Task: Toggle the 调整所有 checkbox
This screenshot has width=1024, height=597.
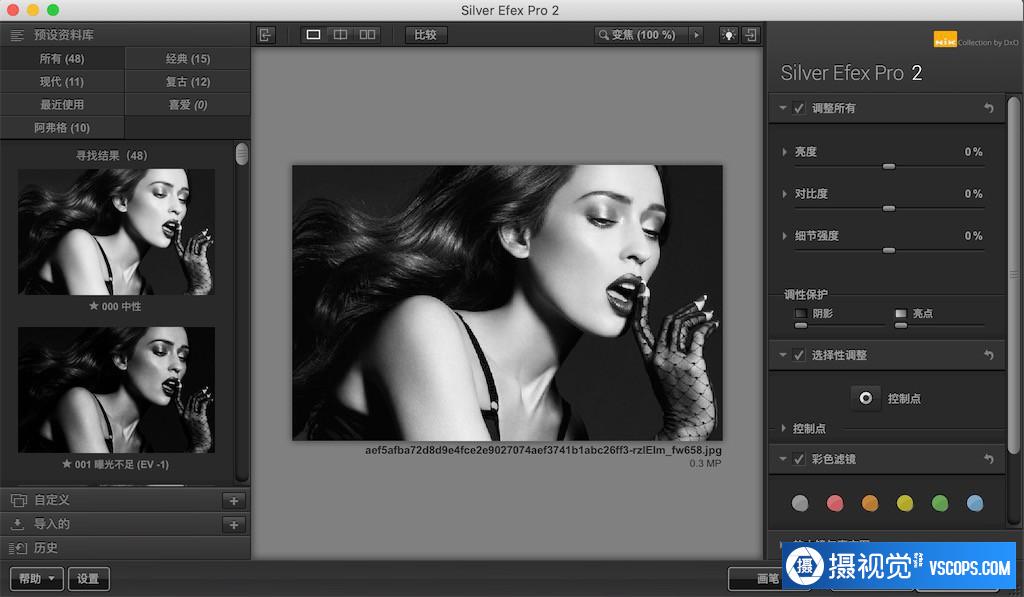Action: [x=799, y=108]
